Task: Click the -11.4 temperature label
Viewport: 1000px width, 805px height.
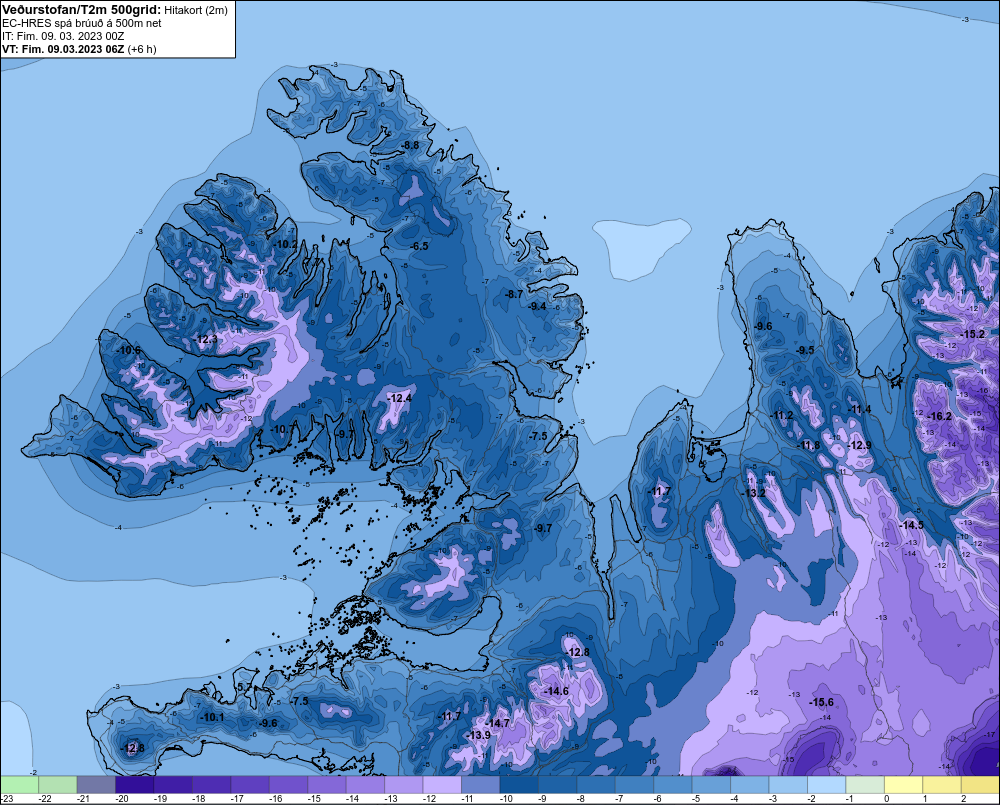Action: click(859, 410)
